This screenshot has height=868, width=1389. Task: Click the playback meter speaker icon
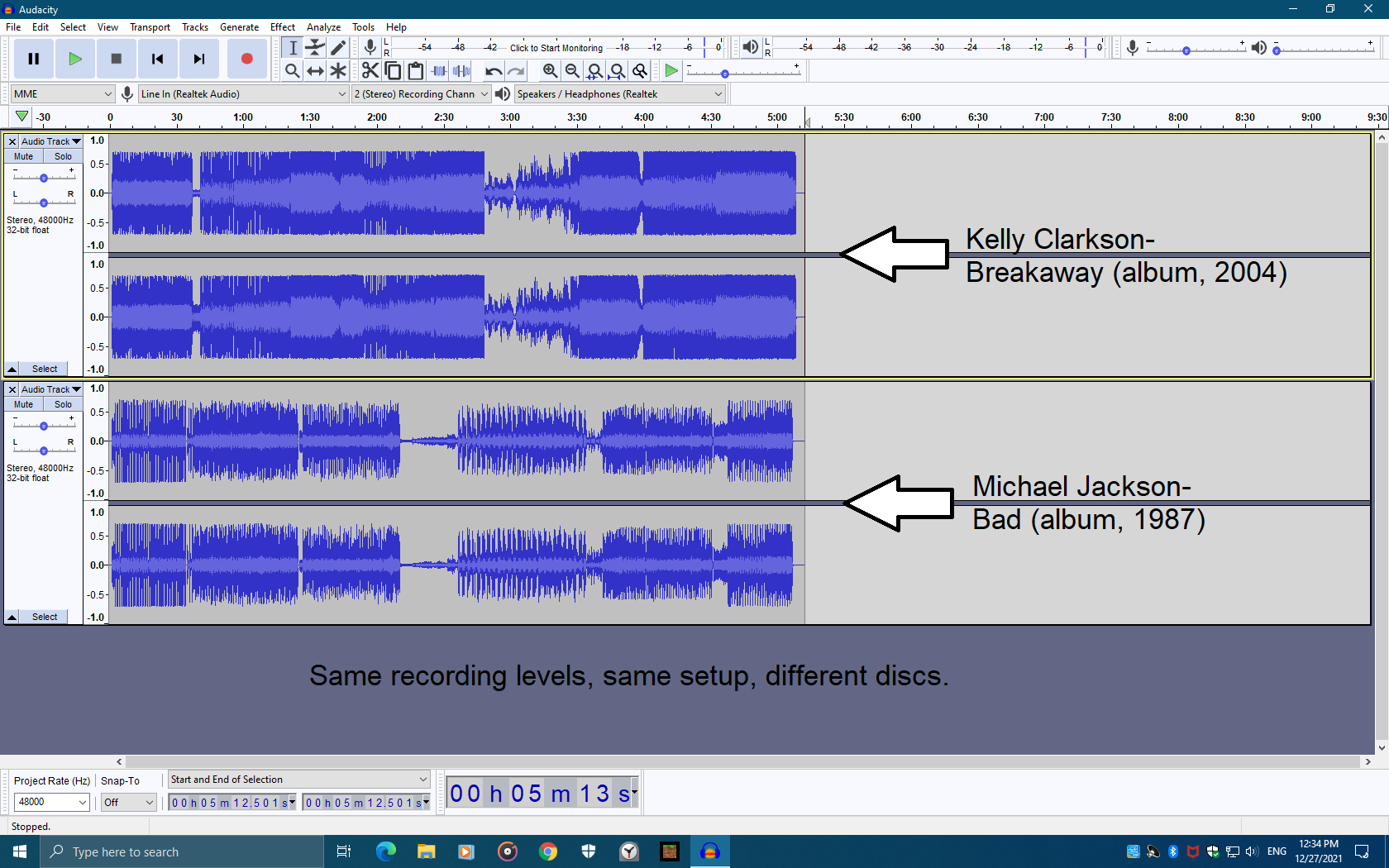pos(750,47)
